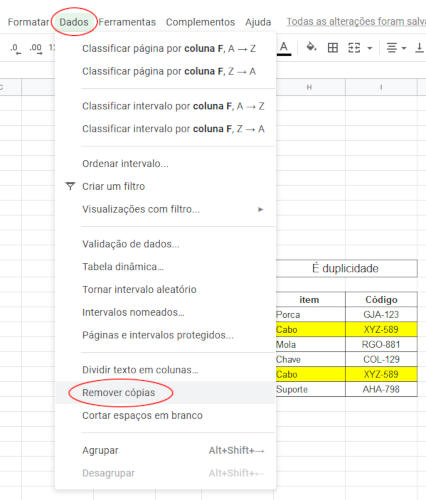The width and height of the screenshot is (426, 500).
Task: Click the Agrupar menu entry
Action: [x=166, y=450]
